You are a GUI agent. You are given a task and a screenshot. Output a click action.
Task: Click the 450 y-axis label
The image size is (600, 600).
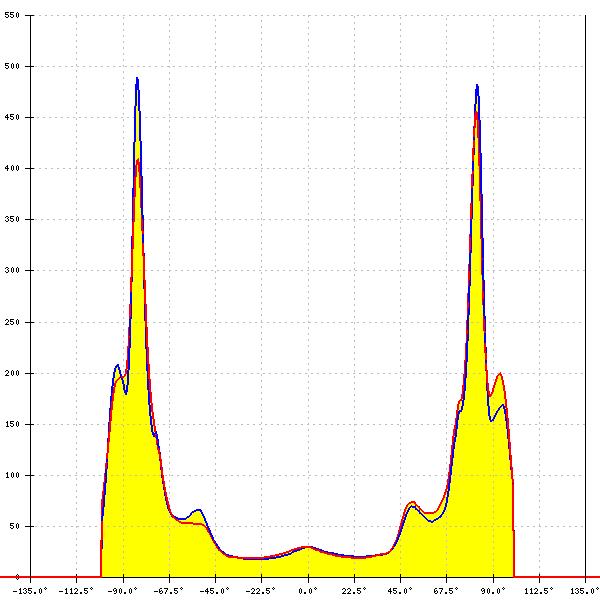tap(12, 117)
